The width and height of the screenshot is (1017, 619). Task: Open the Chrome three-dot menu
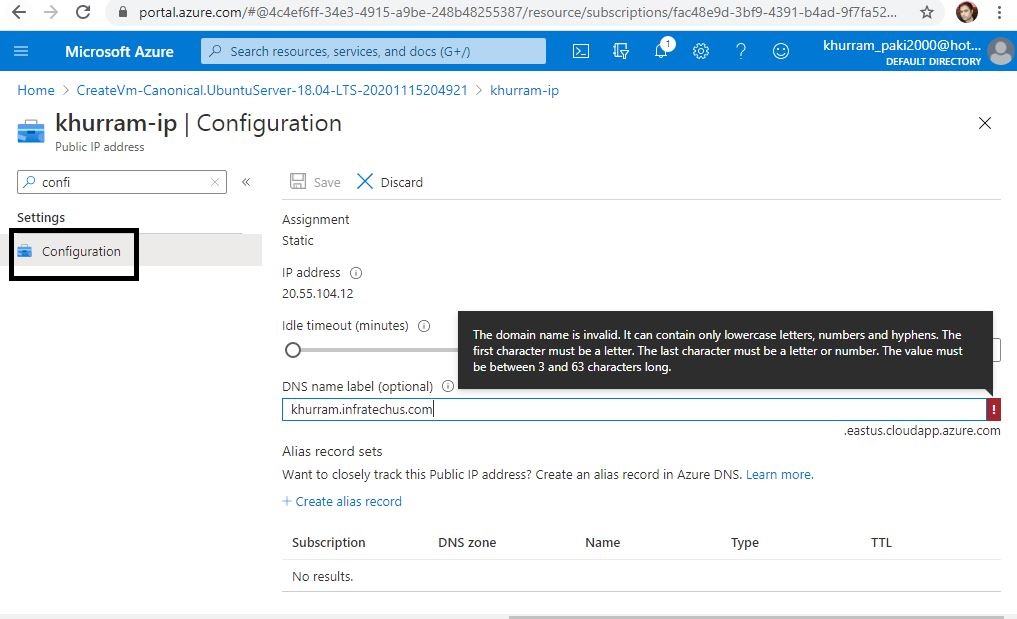999,12
